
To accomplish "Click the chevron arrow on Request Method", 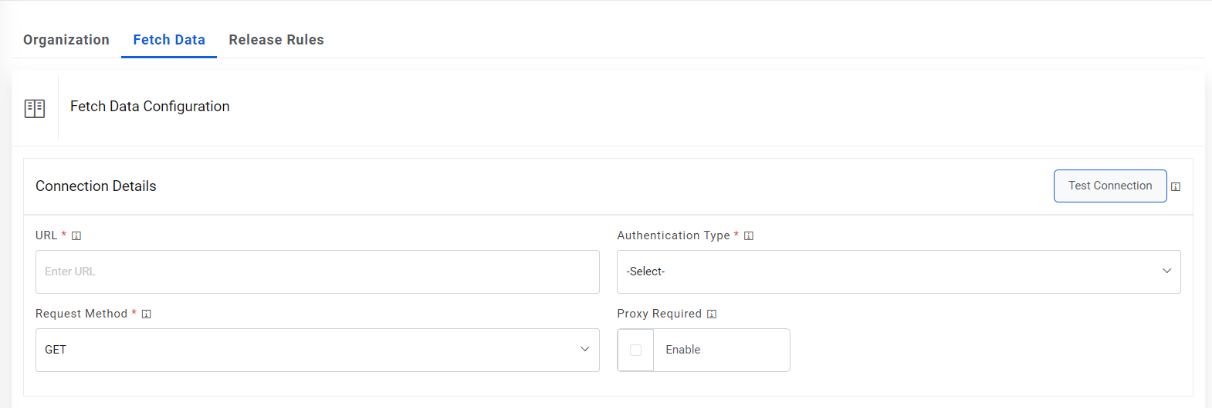I will coord(585,350).
